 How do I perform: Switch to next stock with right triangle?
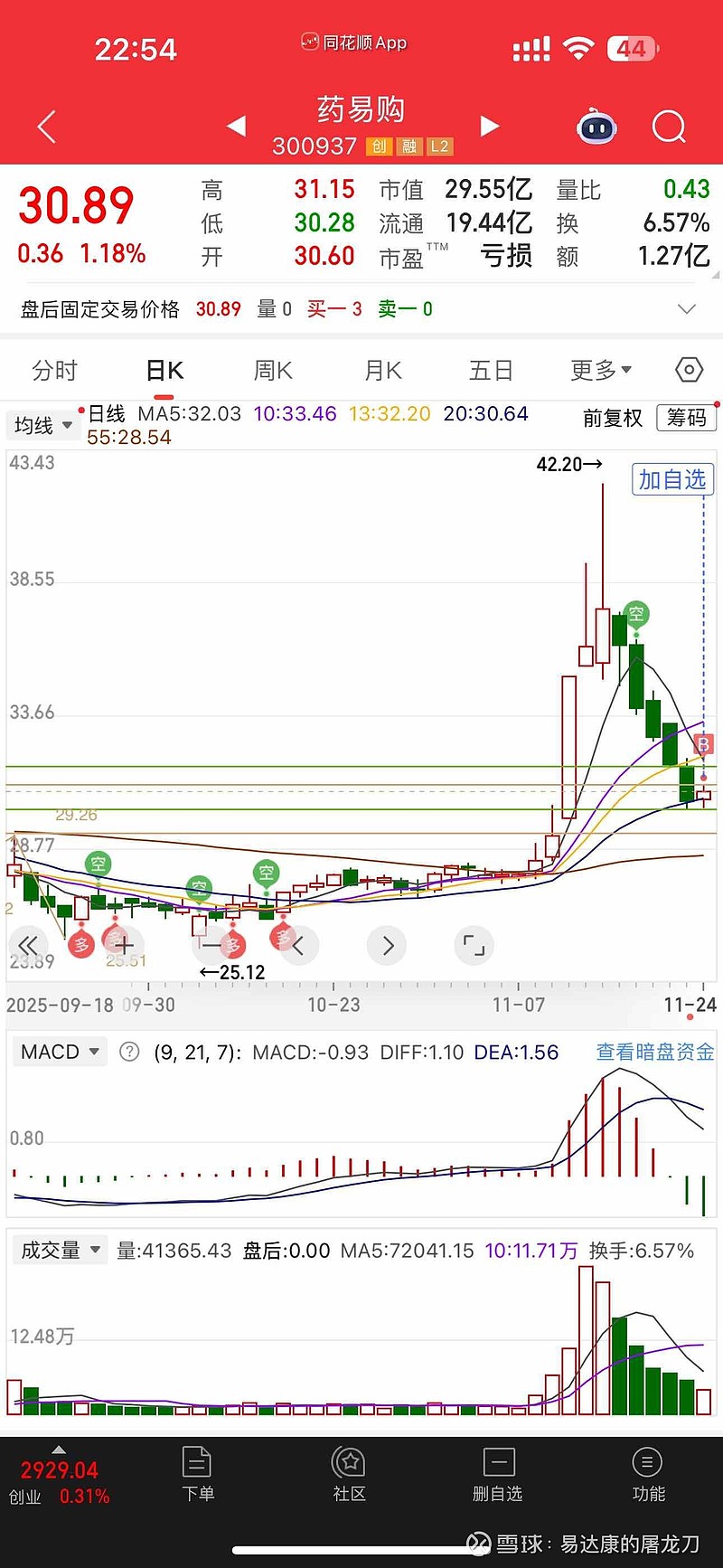coord(490,126)
